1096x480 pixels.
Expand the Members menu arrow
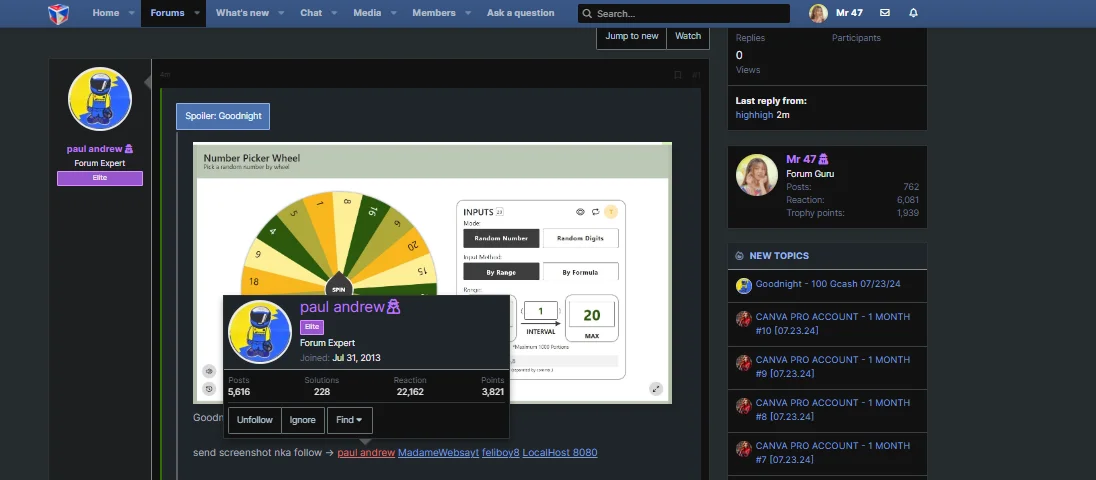coord(468,13)
